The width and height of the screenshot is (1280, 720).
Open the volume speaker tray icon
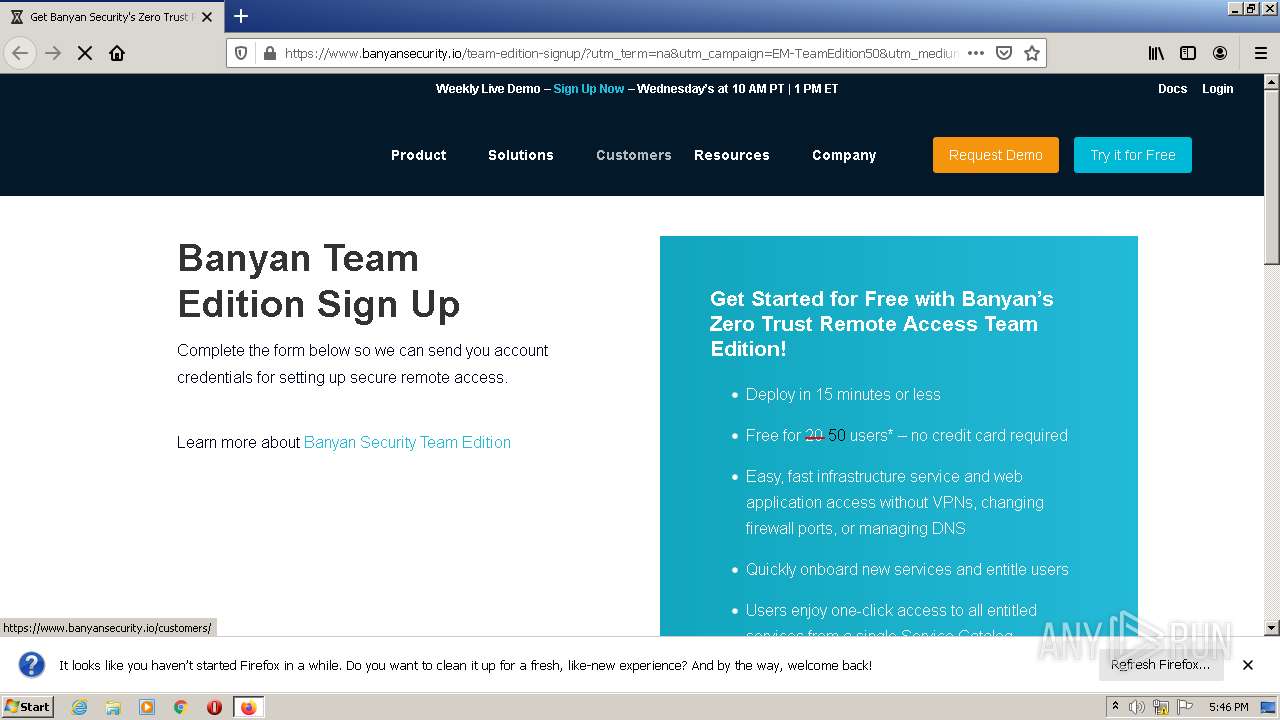pyautogui.click(x=1137, y=707)
